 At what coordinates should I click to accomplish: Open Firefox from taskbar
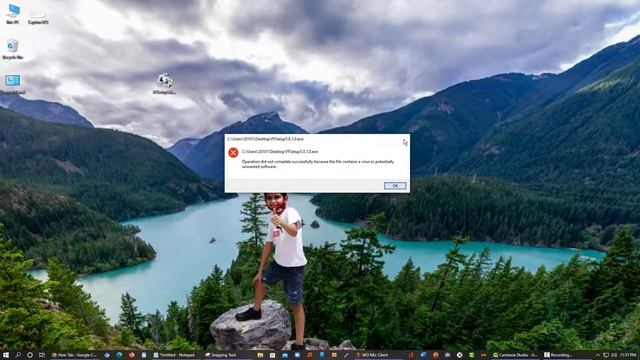click(131, 355)
